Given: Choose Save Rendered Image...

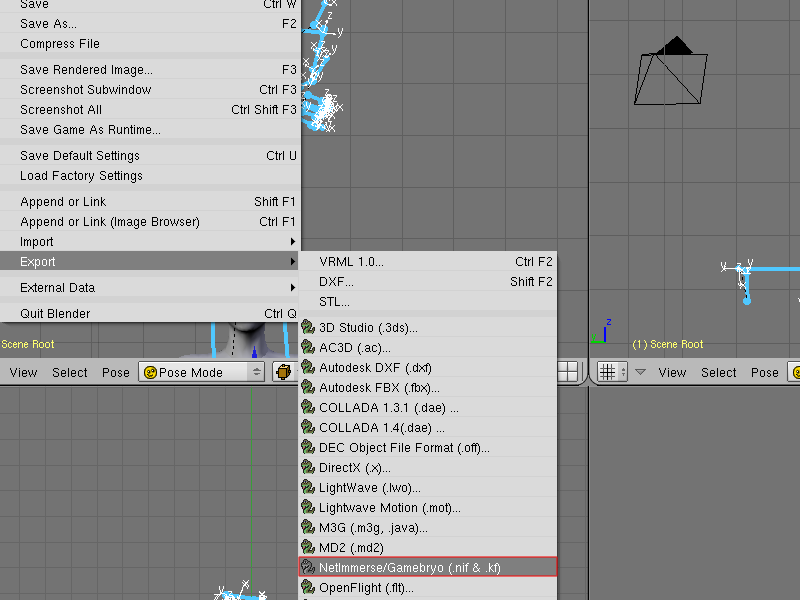Looking at the screenshot, I should pos(150,69).
